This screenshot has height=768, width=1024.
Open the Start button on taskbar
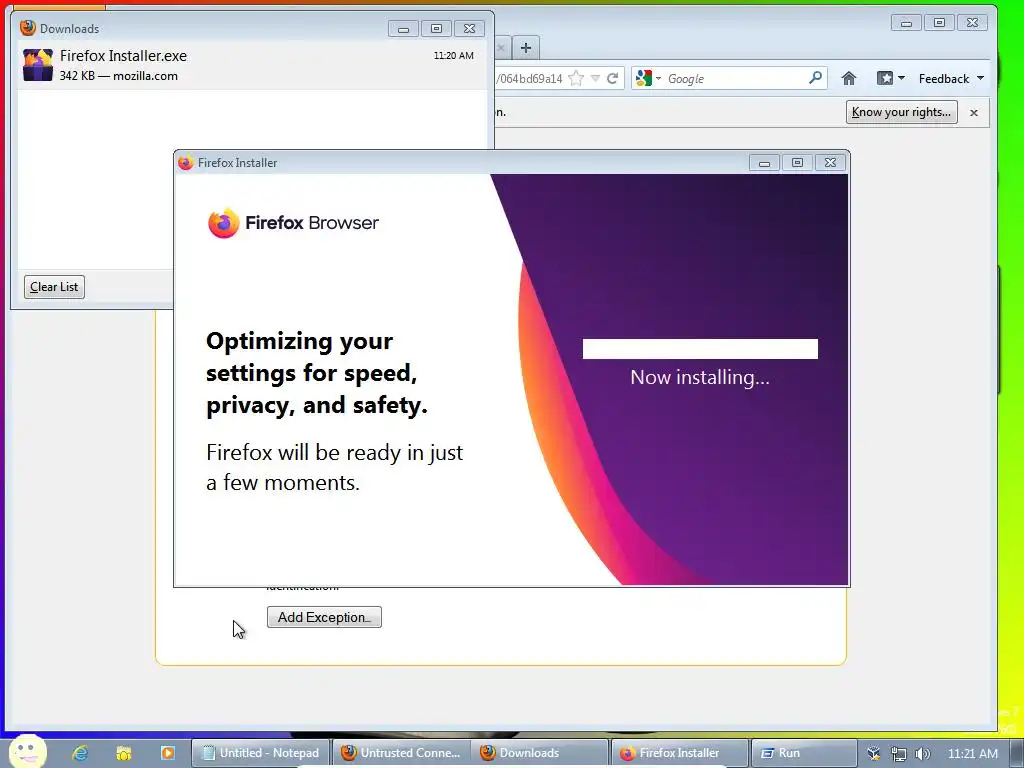pos(28,752)
